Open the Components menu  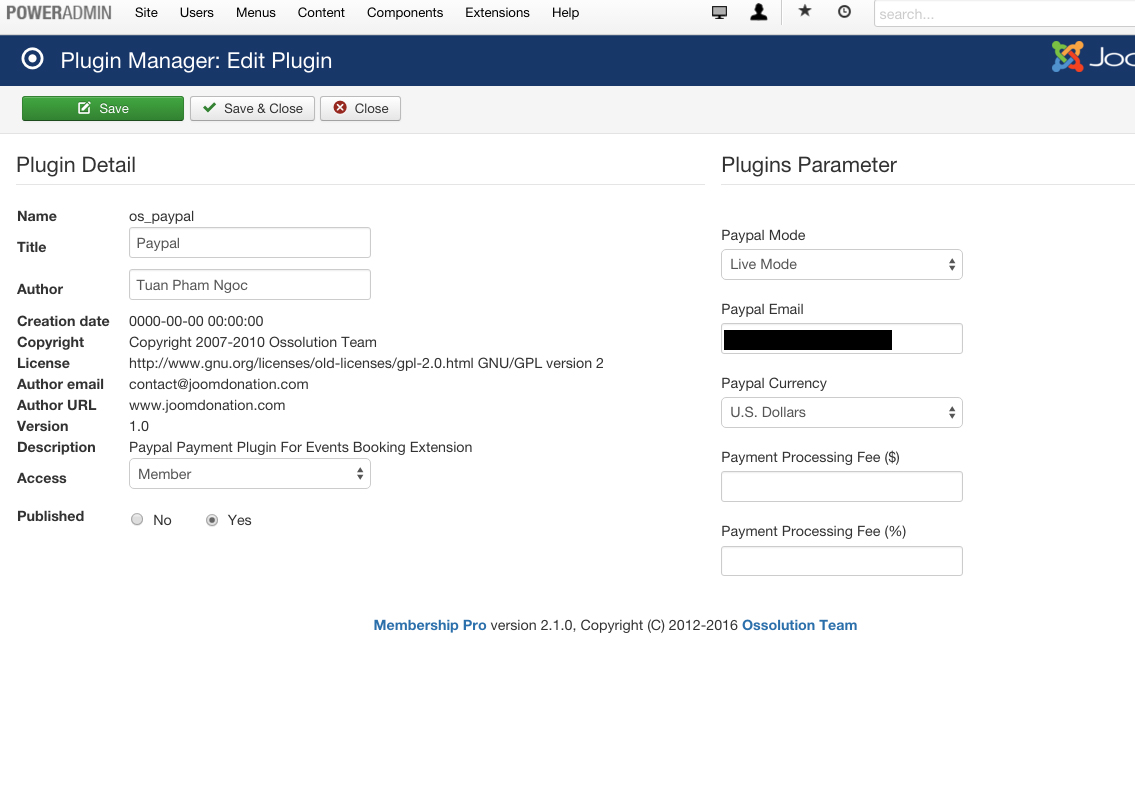coord(405,12)
